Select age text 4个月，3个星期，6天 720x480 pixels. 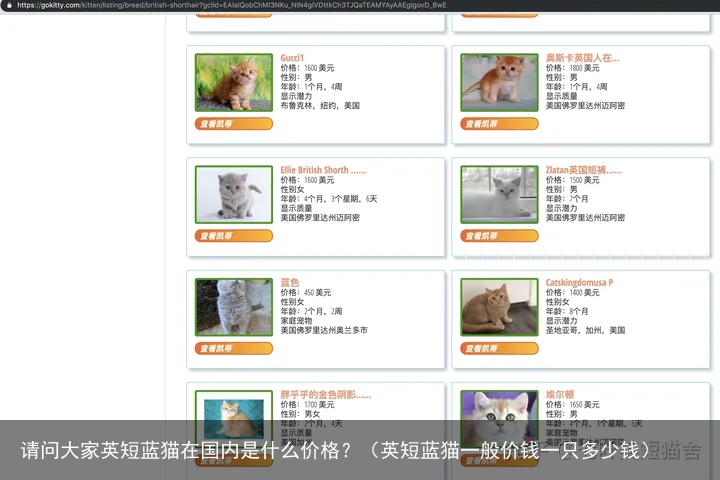click(x=340, y=199)
